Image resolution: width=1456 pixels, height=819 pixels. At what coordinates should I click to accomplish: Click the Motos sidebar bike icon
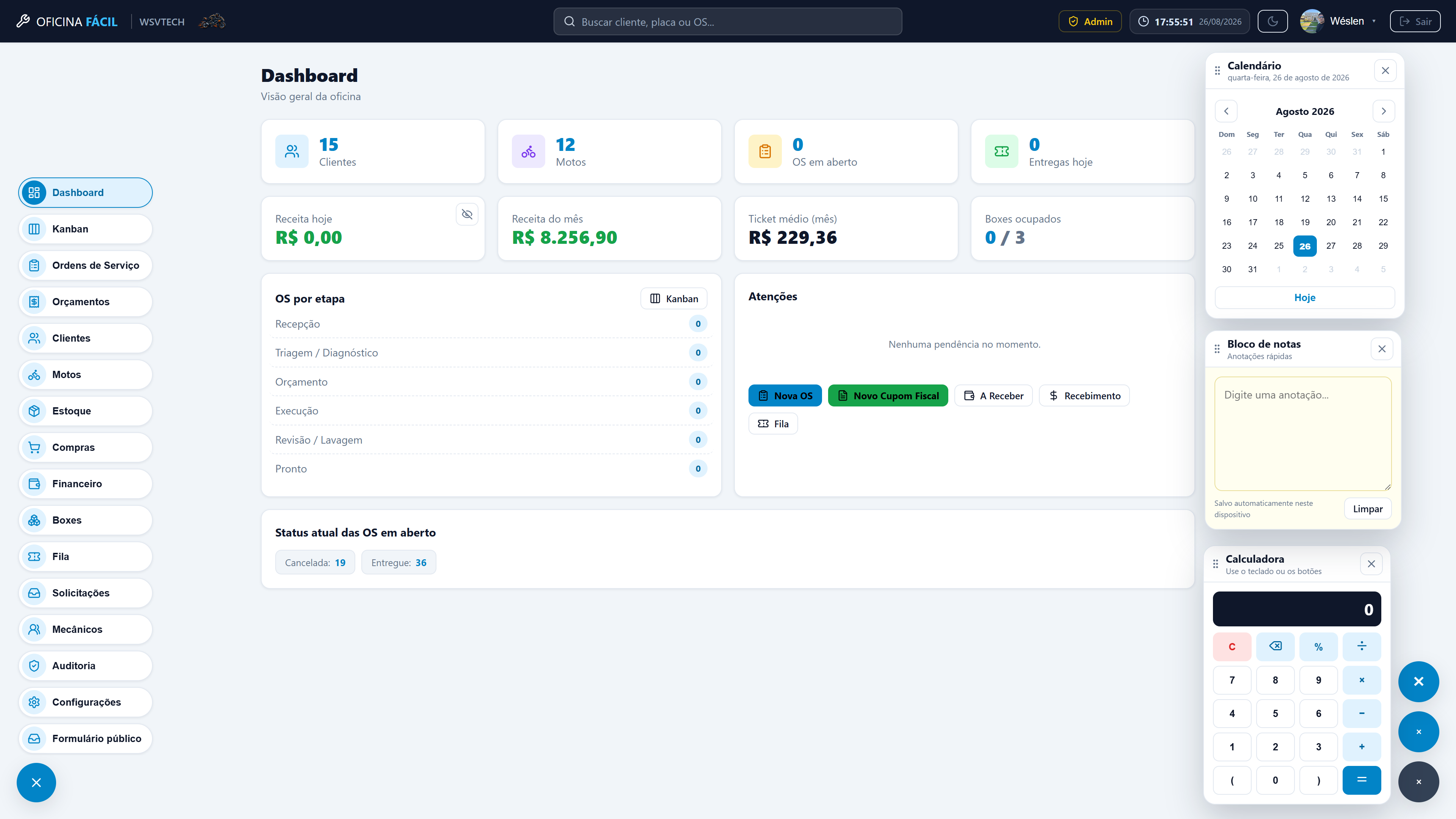coord(34,375)
